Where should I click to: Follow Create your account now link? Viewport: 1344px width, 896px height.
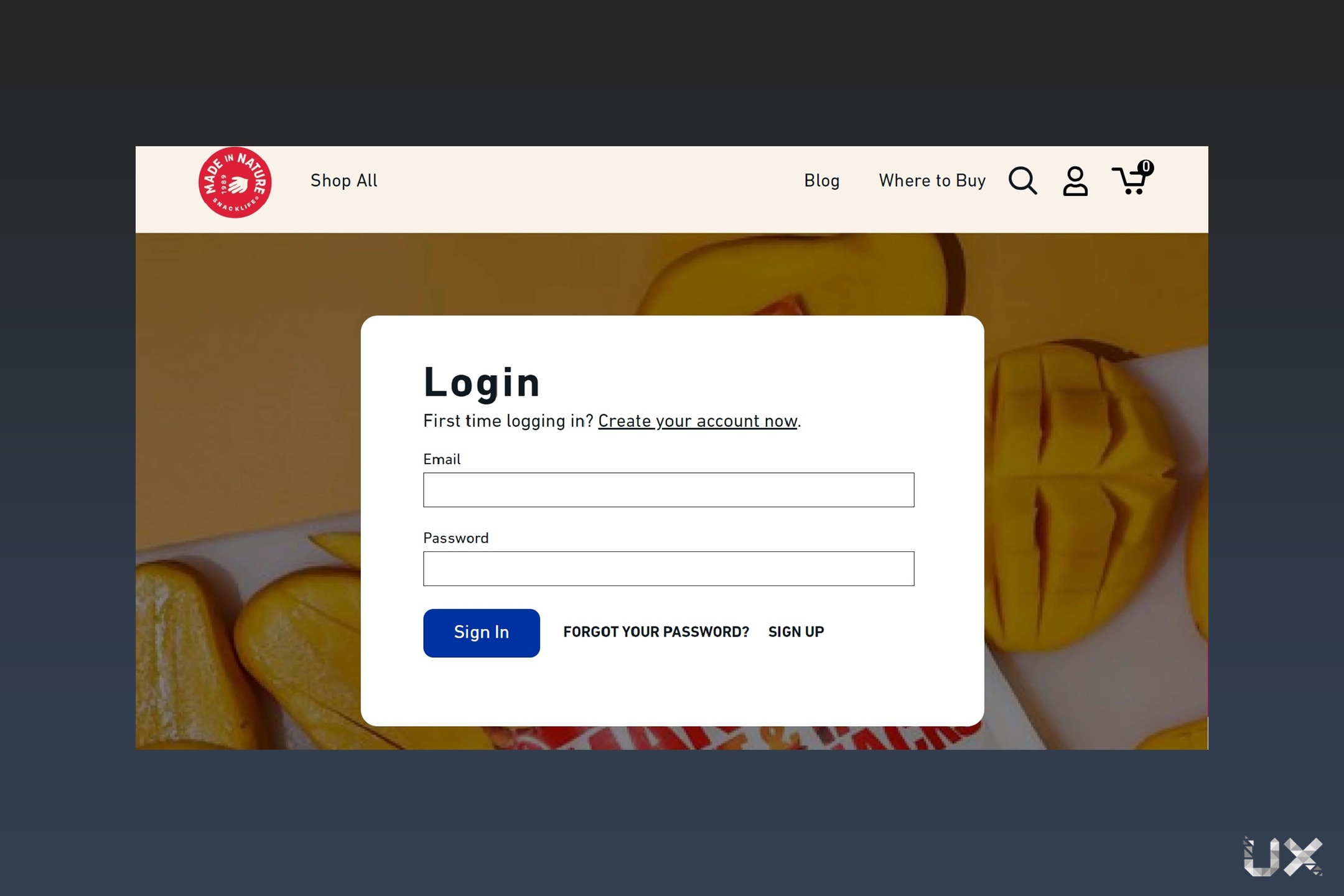coord(698,421)
